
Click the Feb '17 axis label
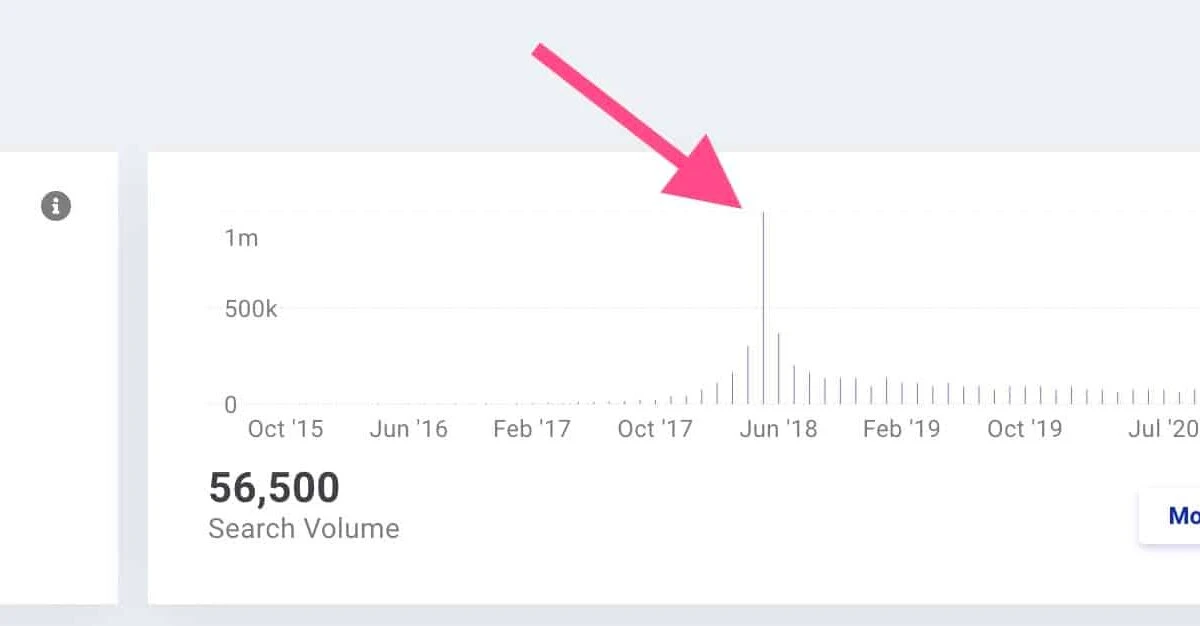point(532,429)
